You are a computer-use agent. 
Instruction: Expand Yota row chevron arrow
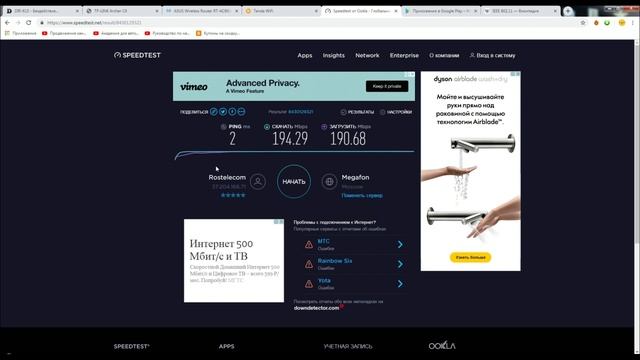click(x=400, y=284)
